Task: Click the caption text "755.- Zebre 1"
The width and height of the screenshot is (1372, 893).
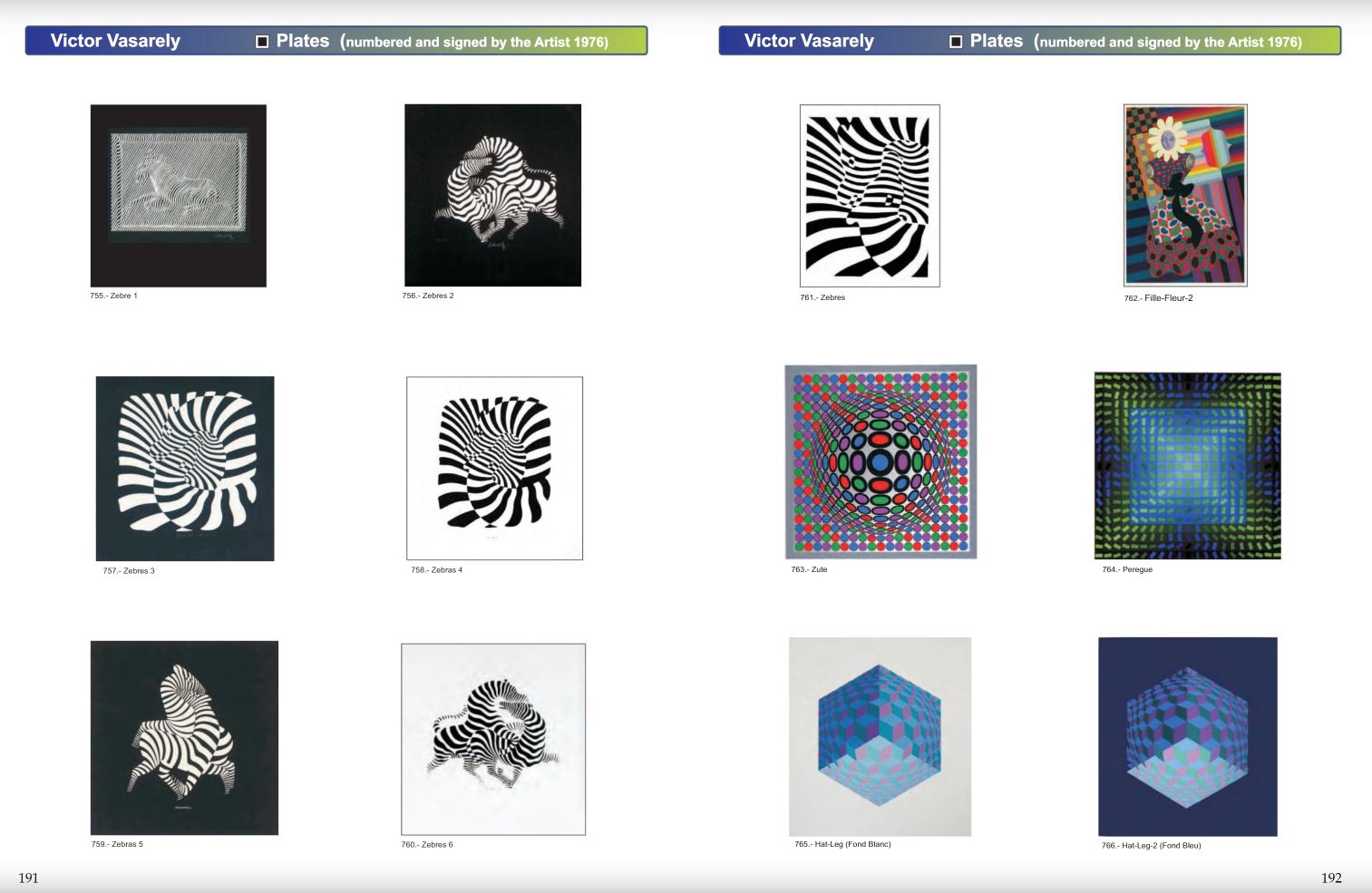Action: [114, 296]
